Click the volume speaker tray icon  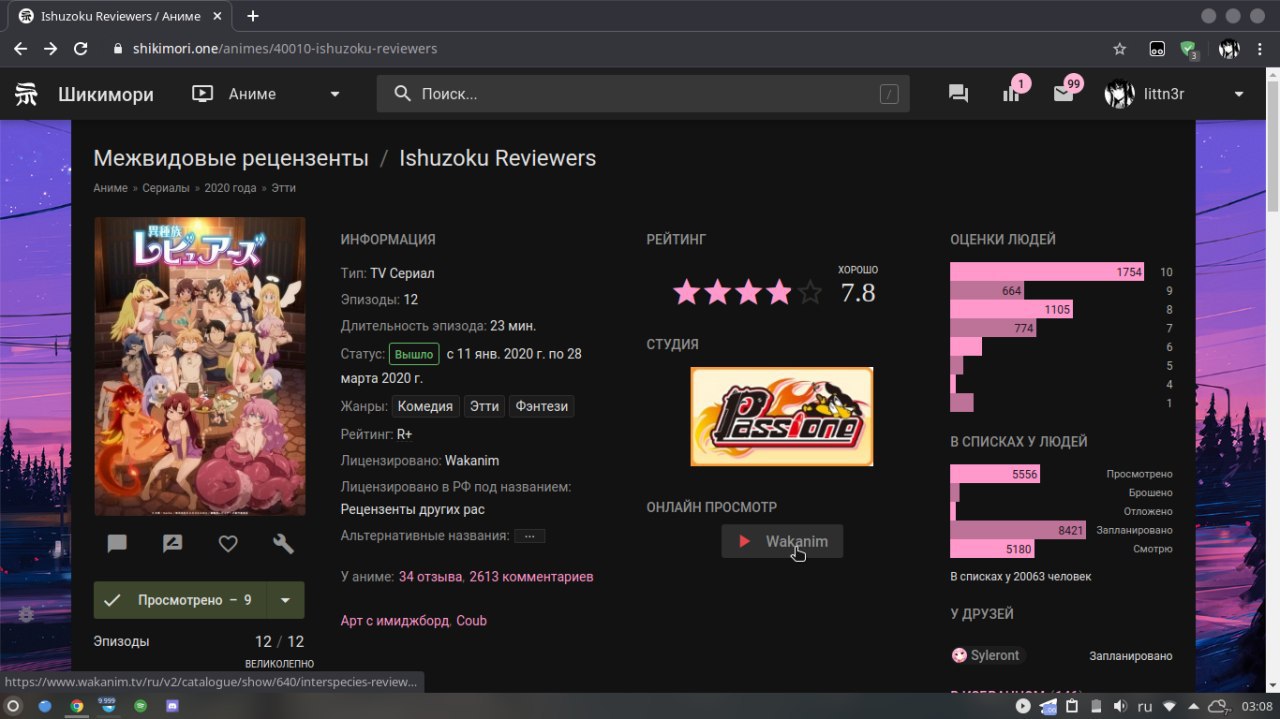(1120, 706)
